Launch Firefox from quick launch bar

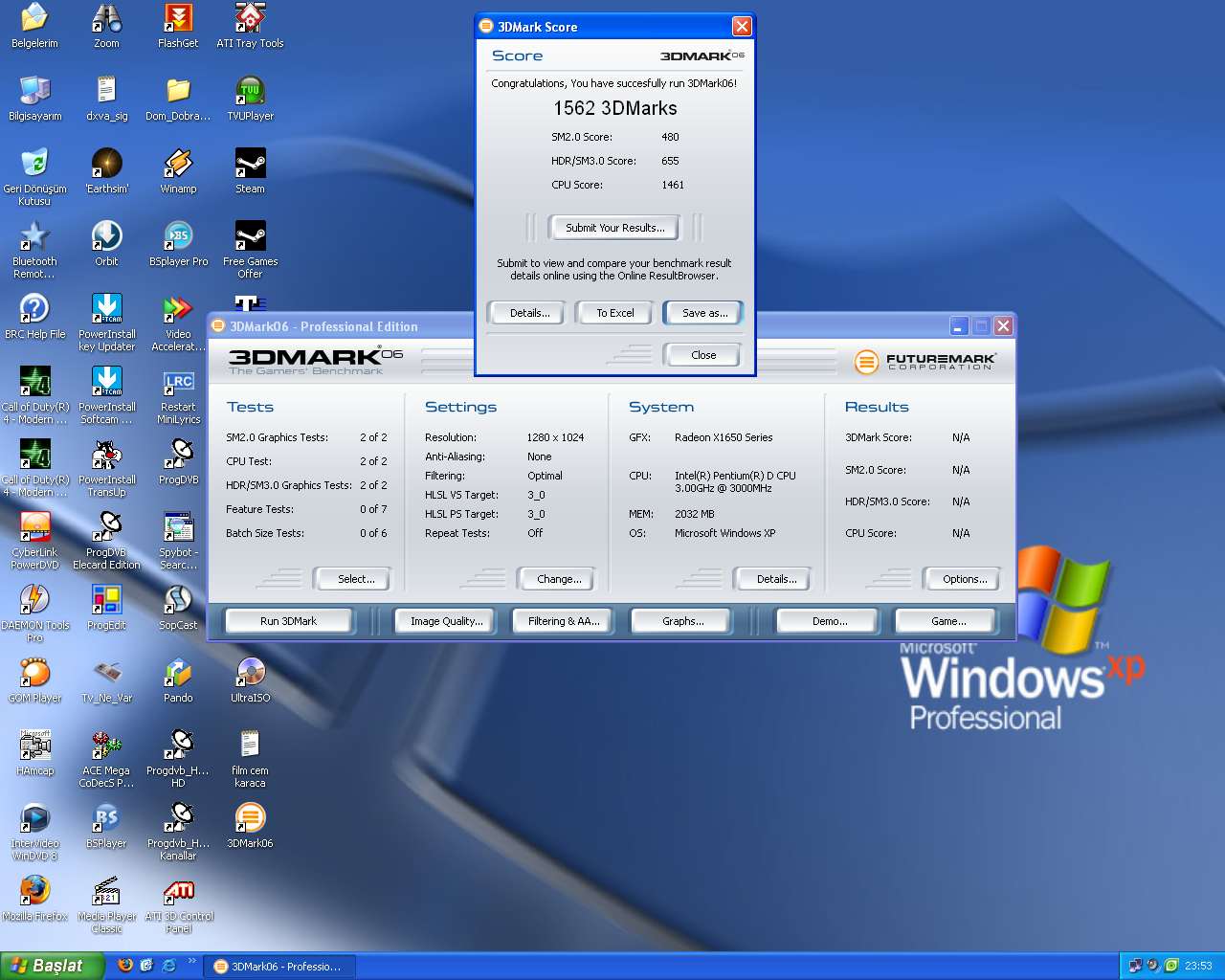click(x=125, y=966)
